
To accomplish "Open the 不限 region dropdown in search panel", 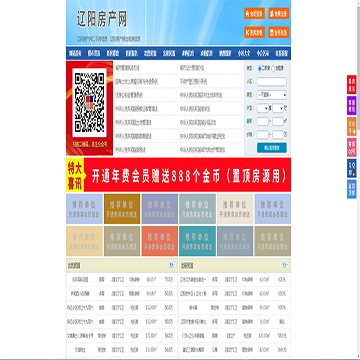I will pos(272,95).
